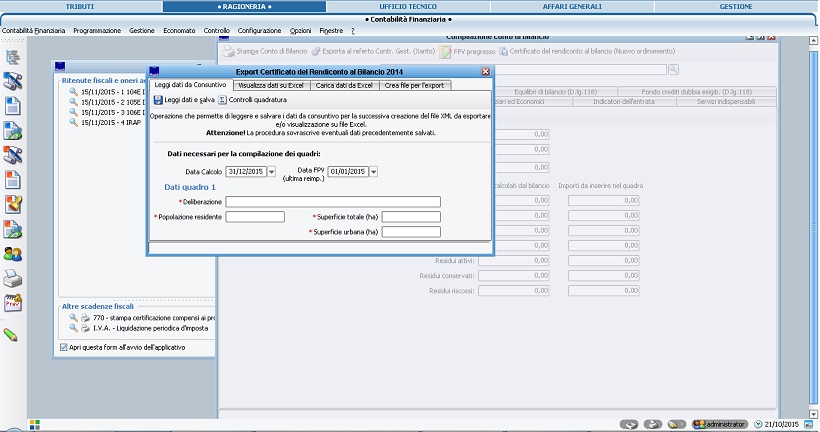Toggle 'Apri questa form all'avvio dell'applicativo' checkbox

(x=63, y=347)
